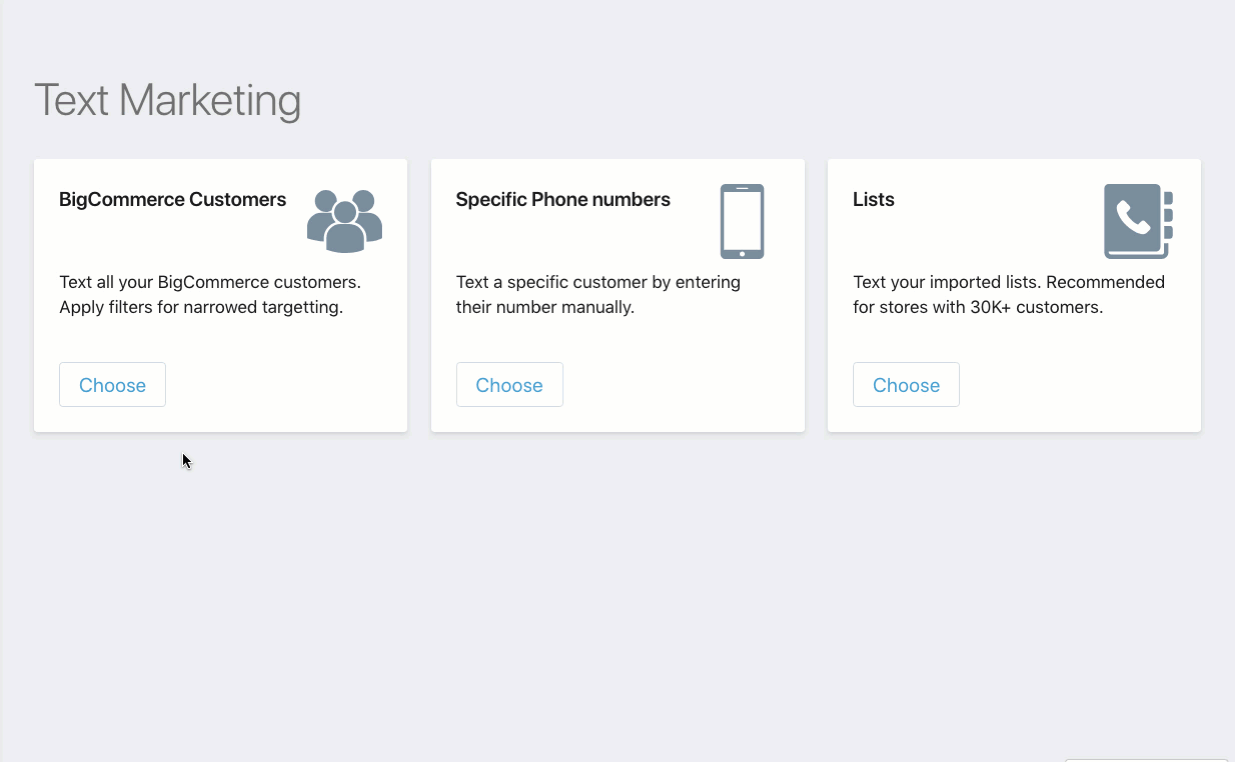
Task: Click the group-of-people customers icon
Action: tap(345, 220)
